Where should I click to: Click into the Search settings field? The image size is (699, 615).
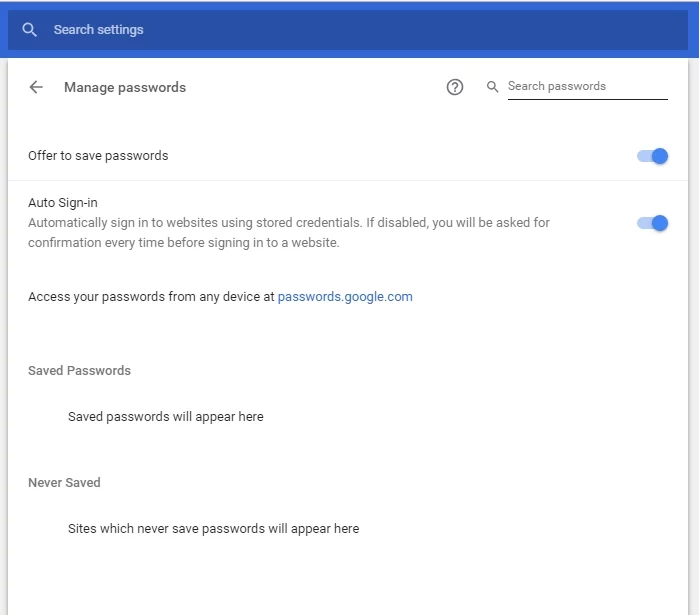(x=300, y=30)
